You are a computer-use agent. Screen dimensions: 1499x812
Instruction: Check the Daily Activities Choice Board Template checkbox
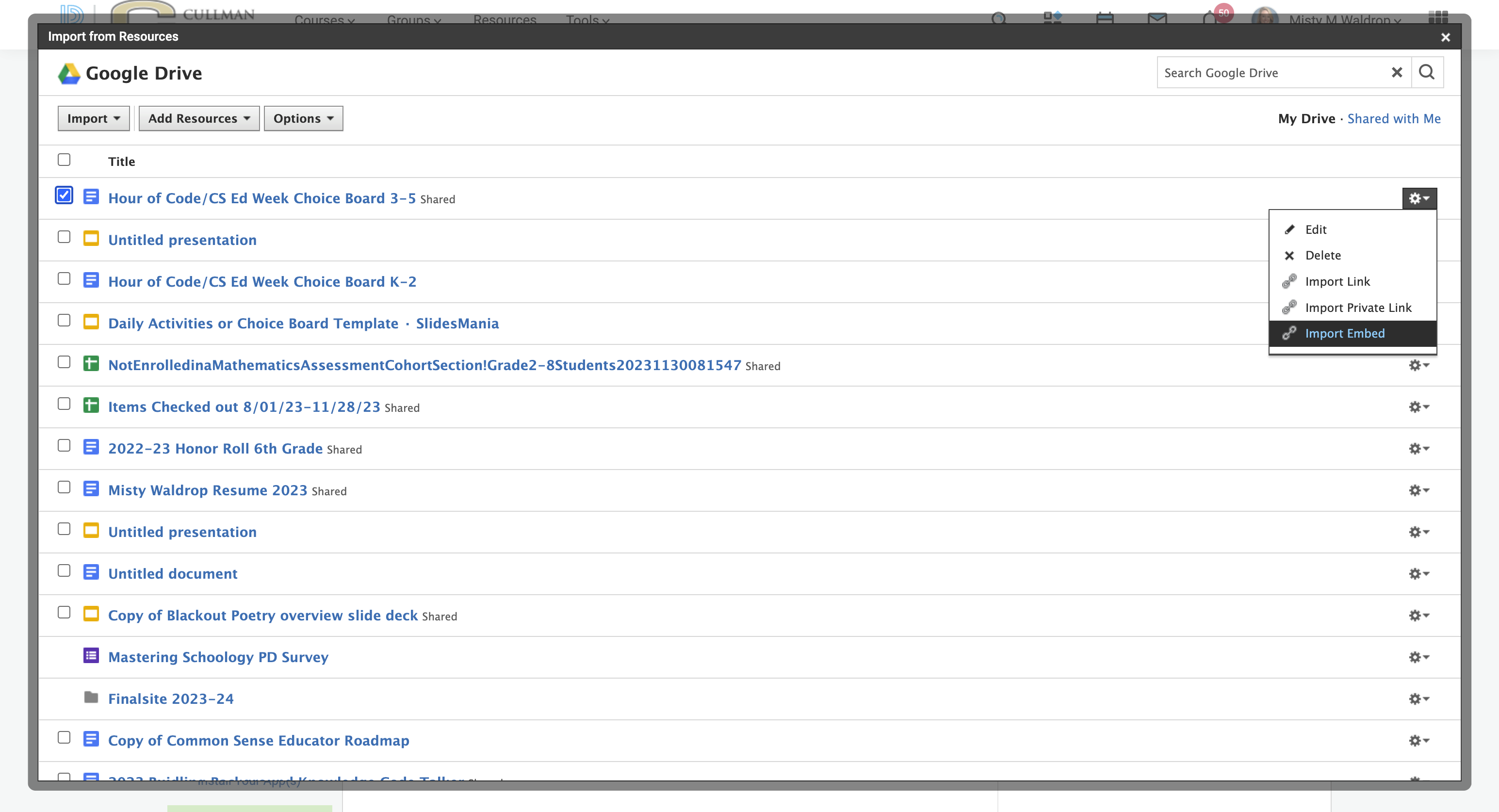point(64,321)
